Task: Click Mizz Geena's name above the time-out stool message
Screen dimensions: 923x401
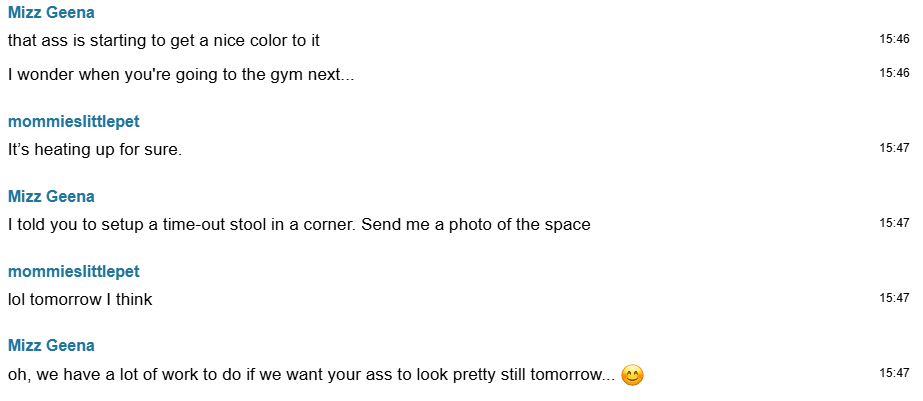Action: [51, 196]
